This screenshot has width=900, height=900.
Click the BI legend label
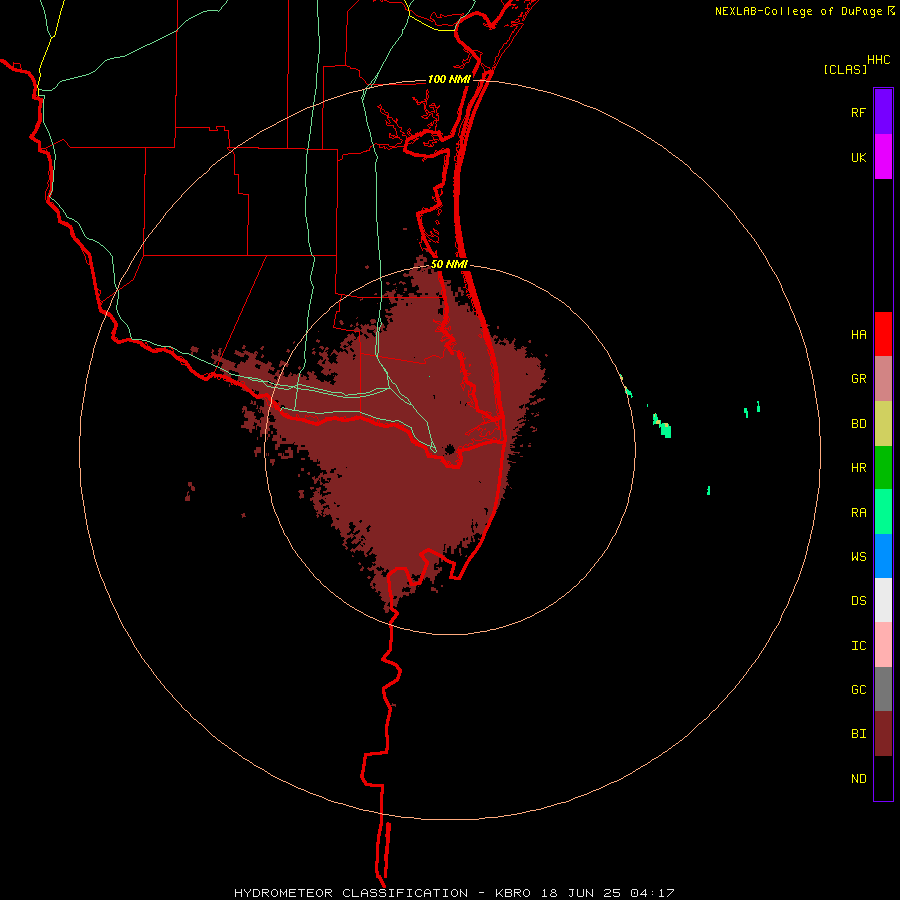pyautogui.click(x=858, y=734)
